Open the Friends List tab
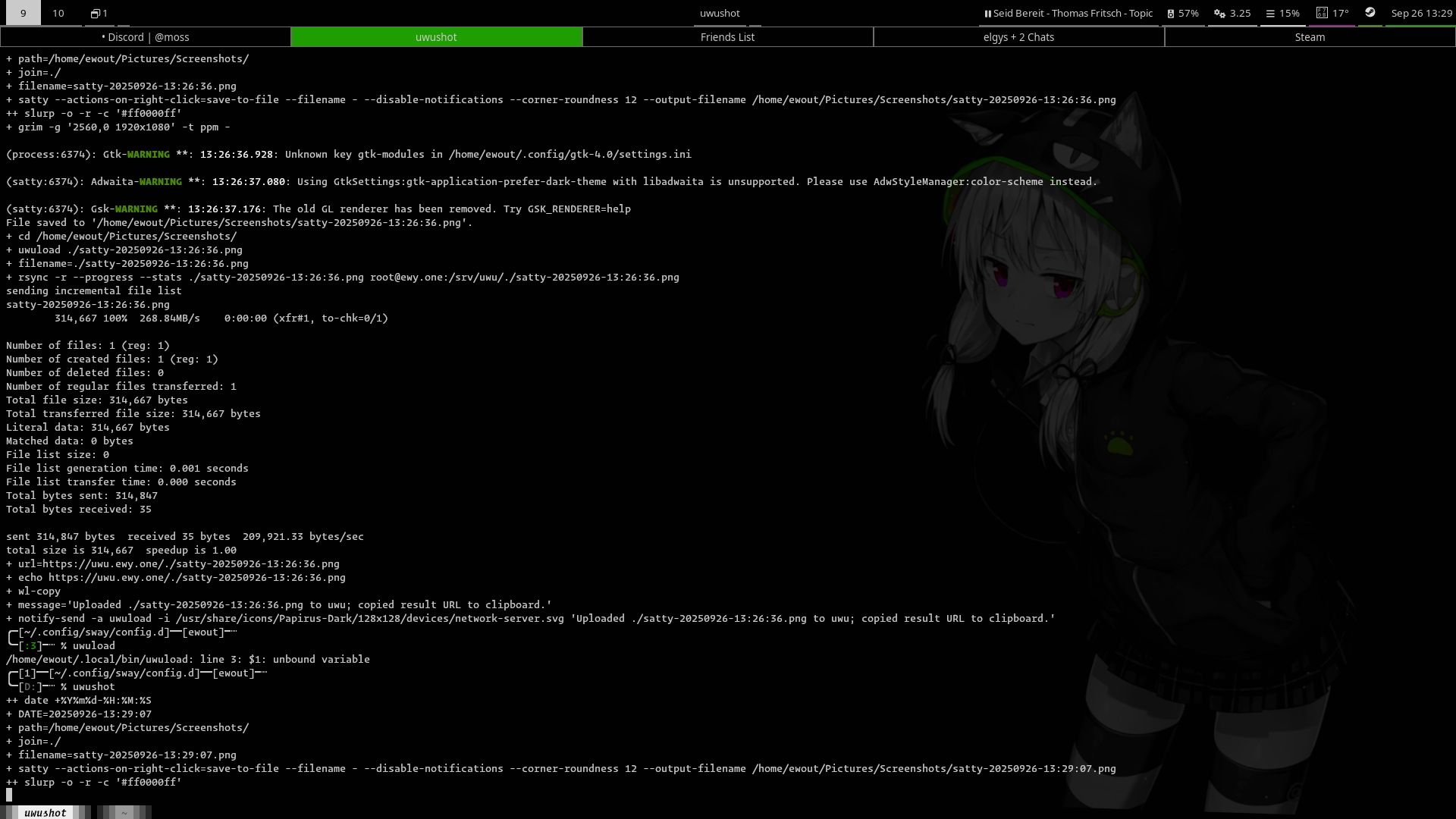This screenshot has height=819, width=1456. click(727, 37)
